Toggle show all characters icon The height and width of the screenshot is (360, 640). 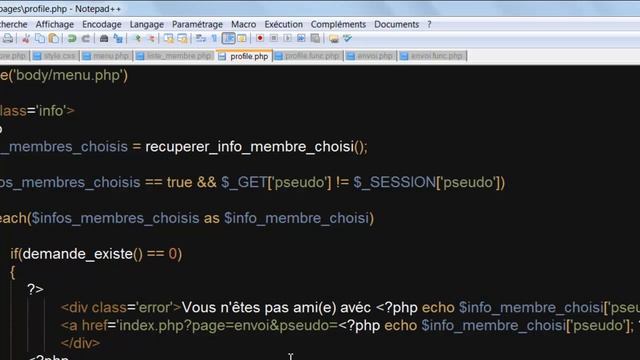(214, 38)
